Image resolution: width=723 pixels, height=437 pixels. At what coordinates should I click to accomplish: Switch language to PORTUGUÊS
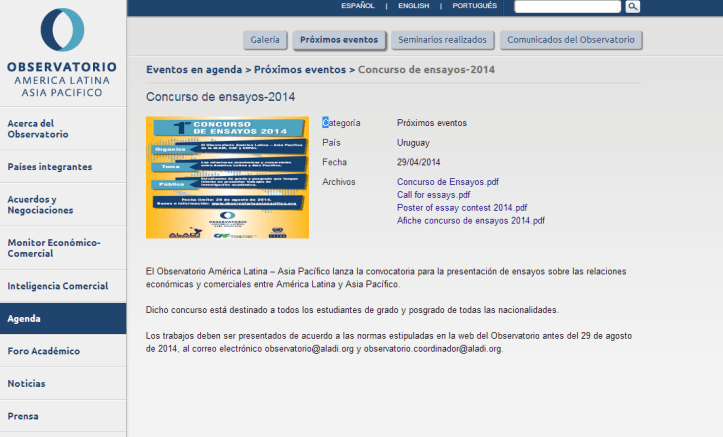(x=474, y=6)
